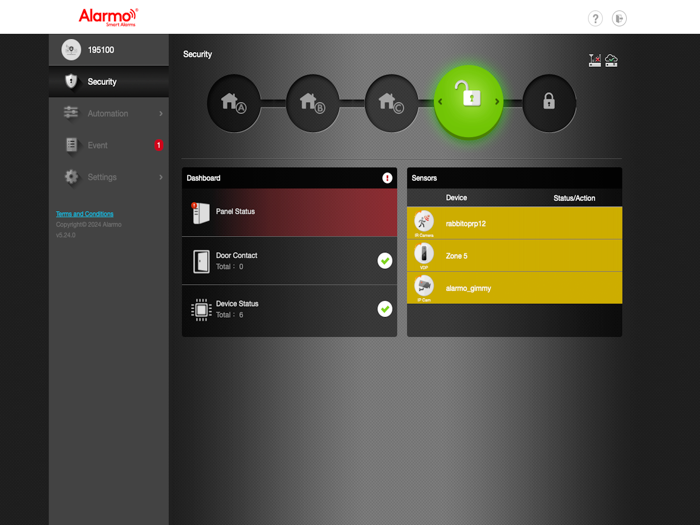Click Device Status green checkmark

tap(385, 309)
